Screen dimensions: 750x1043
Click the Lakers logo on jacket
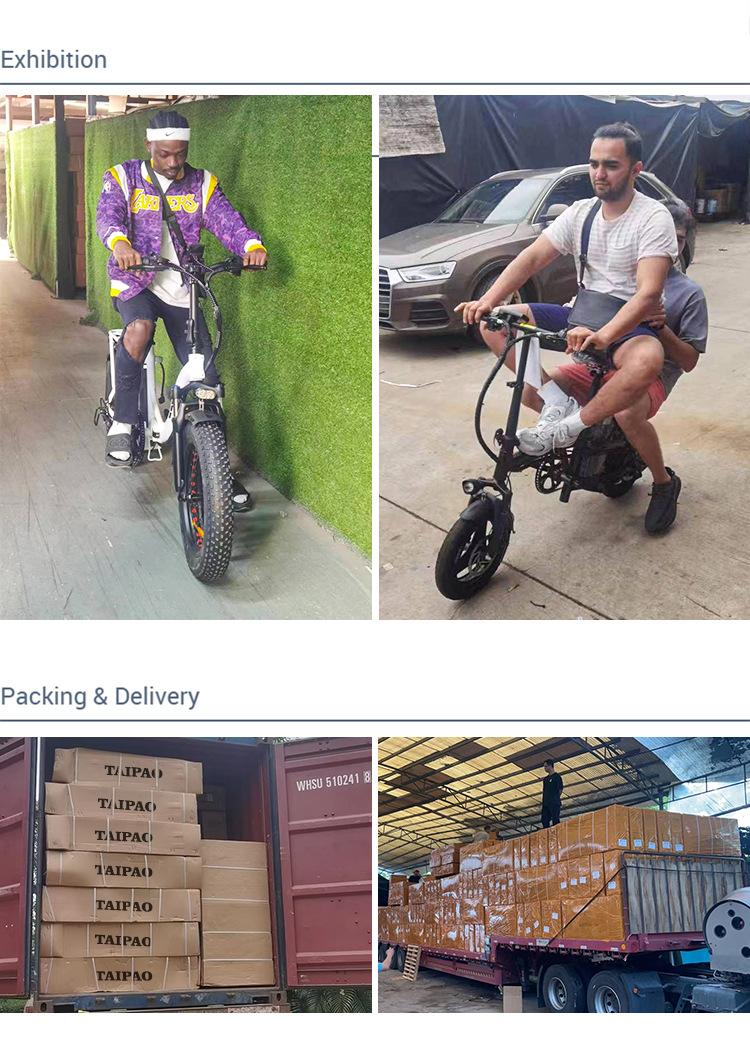(165, 200)
